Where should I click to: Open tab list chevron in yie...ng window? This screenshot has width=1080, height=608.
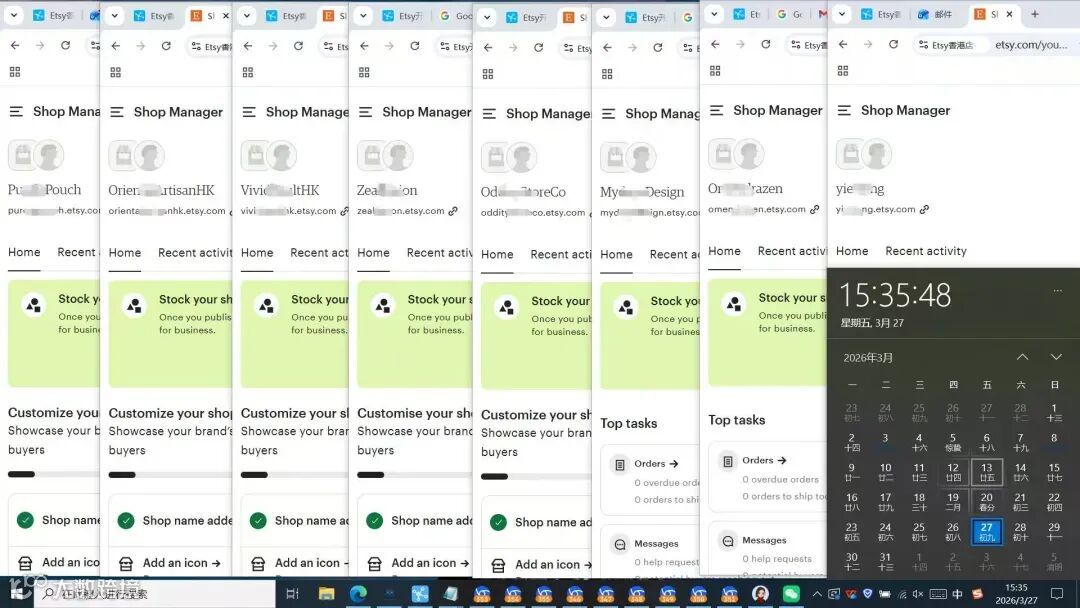coord(842,14)
